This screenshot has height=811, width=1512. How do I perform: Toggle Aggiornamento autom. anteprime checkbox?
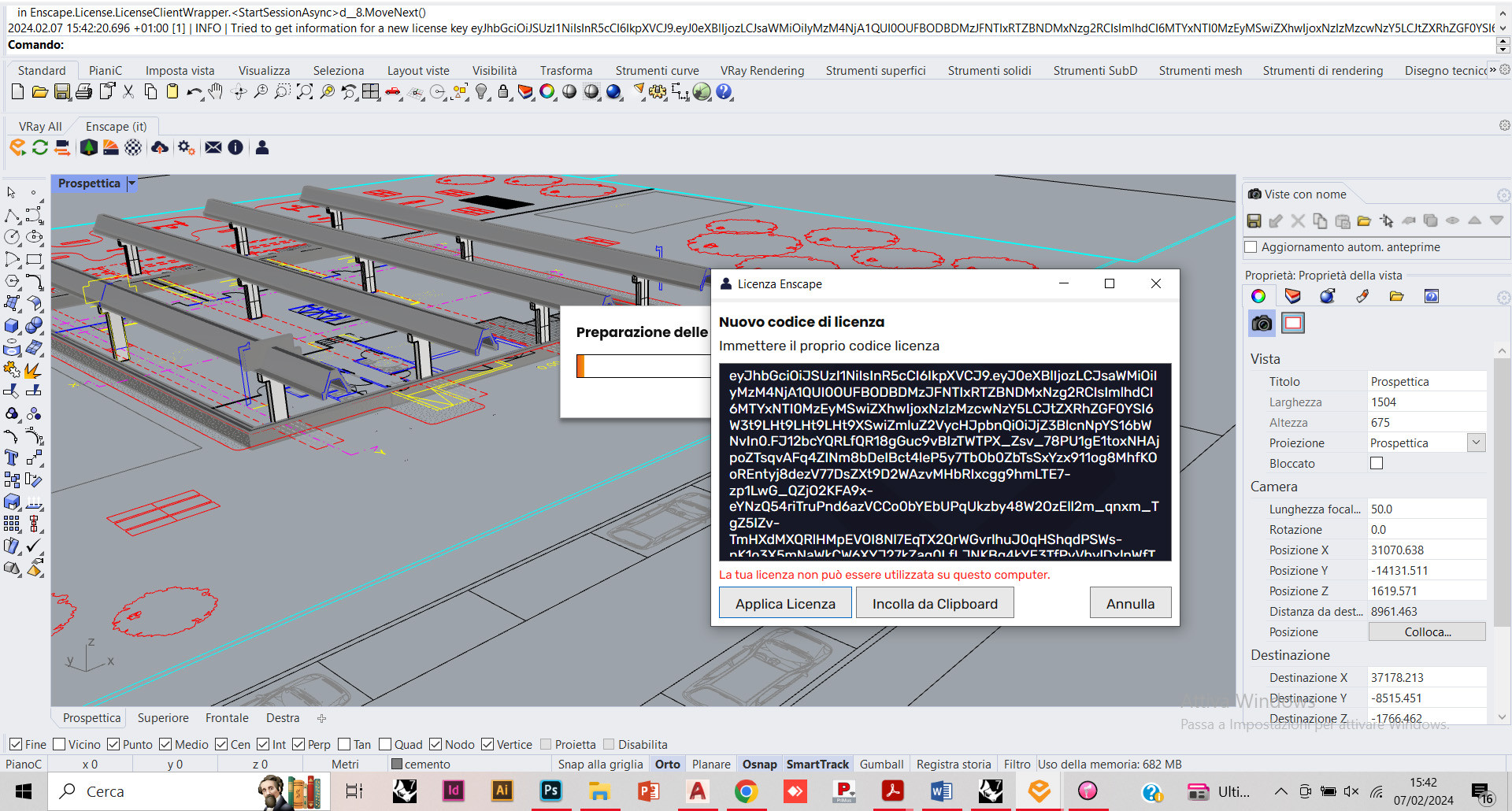click(1251, 247)
